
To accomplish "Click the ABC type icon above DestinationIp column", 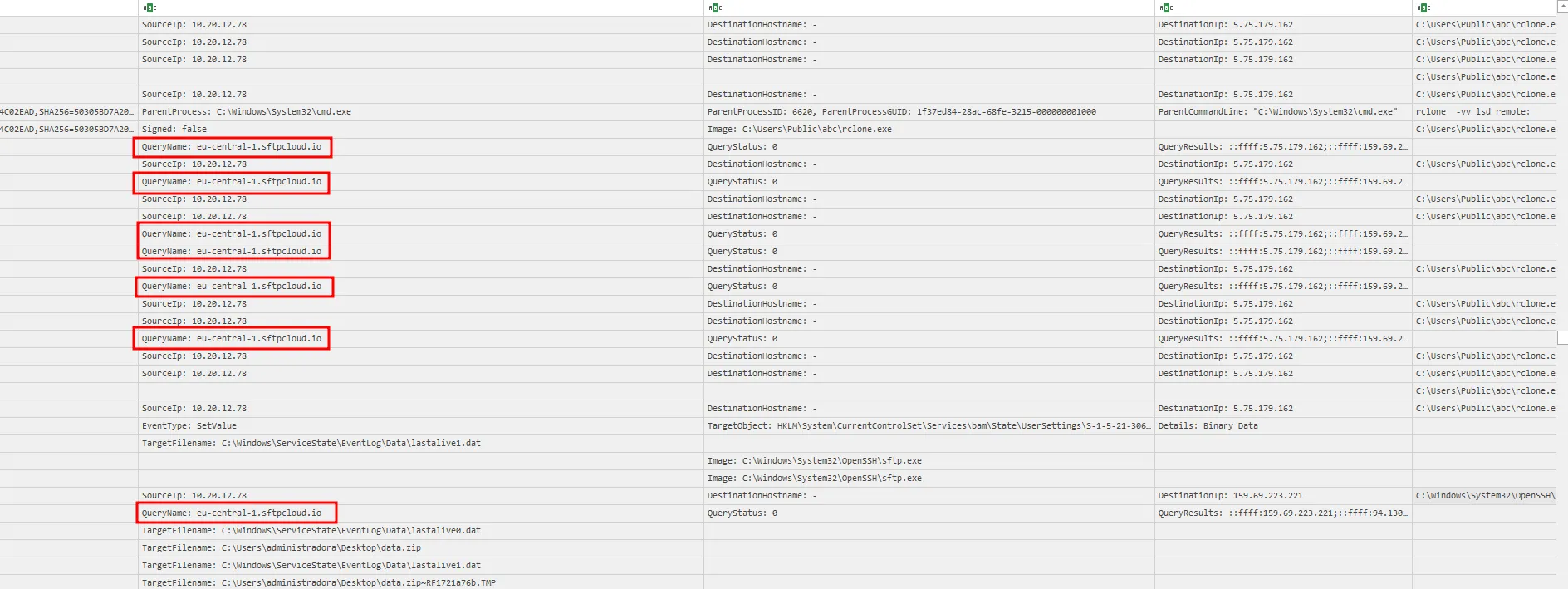I will coord(1166,7).
